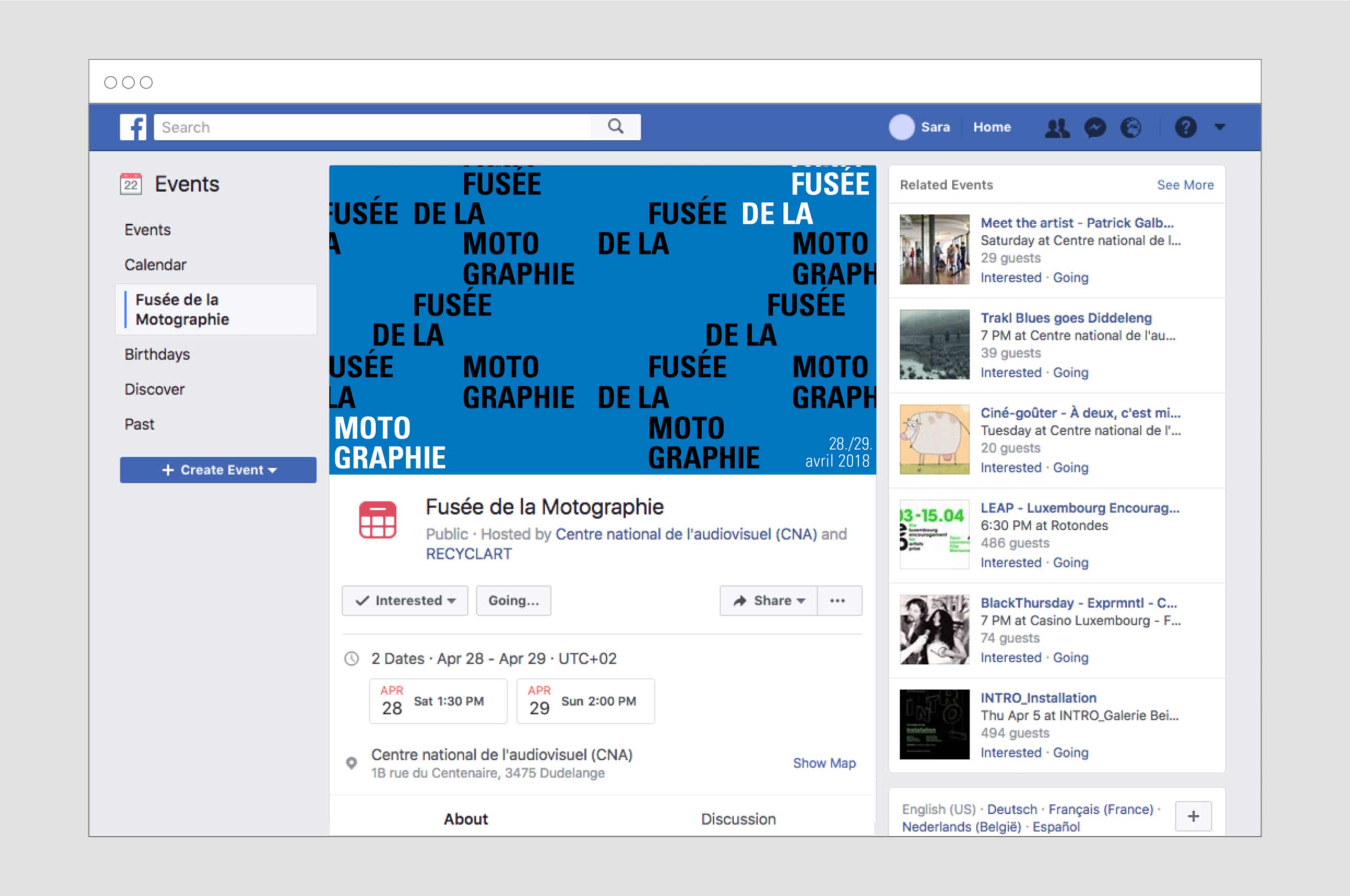Open the RECYCLART host link

point(469,554)
